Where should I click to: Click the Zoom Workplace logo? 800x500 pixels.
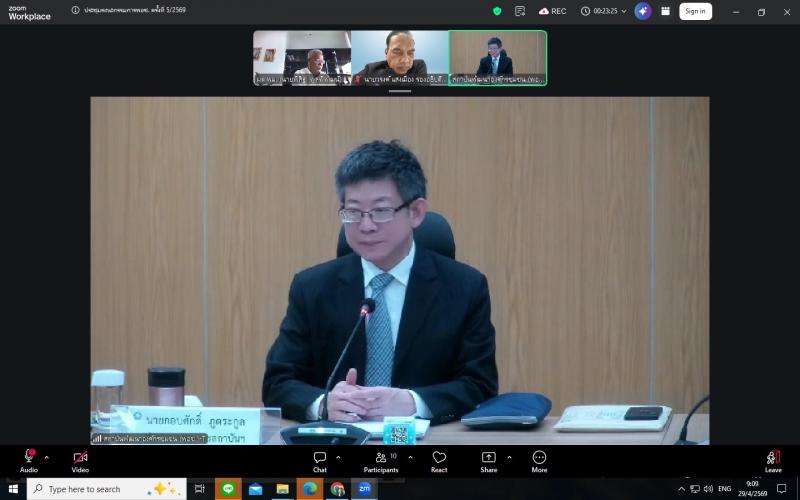point(29,12)
